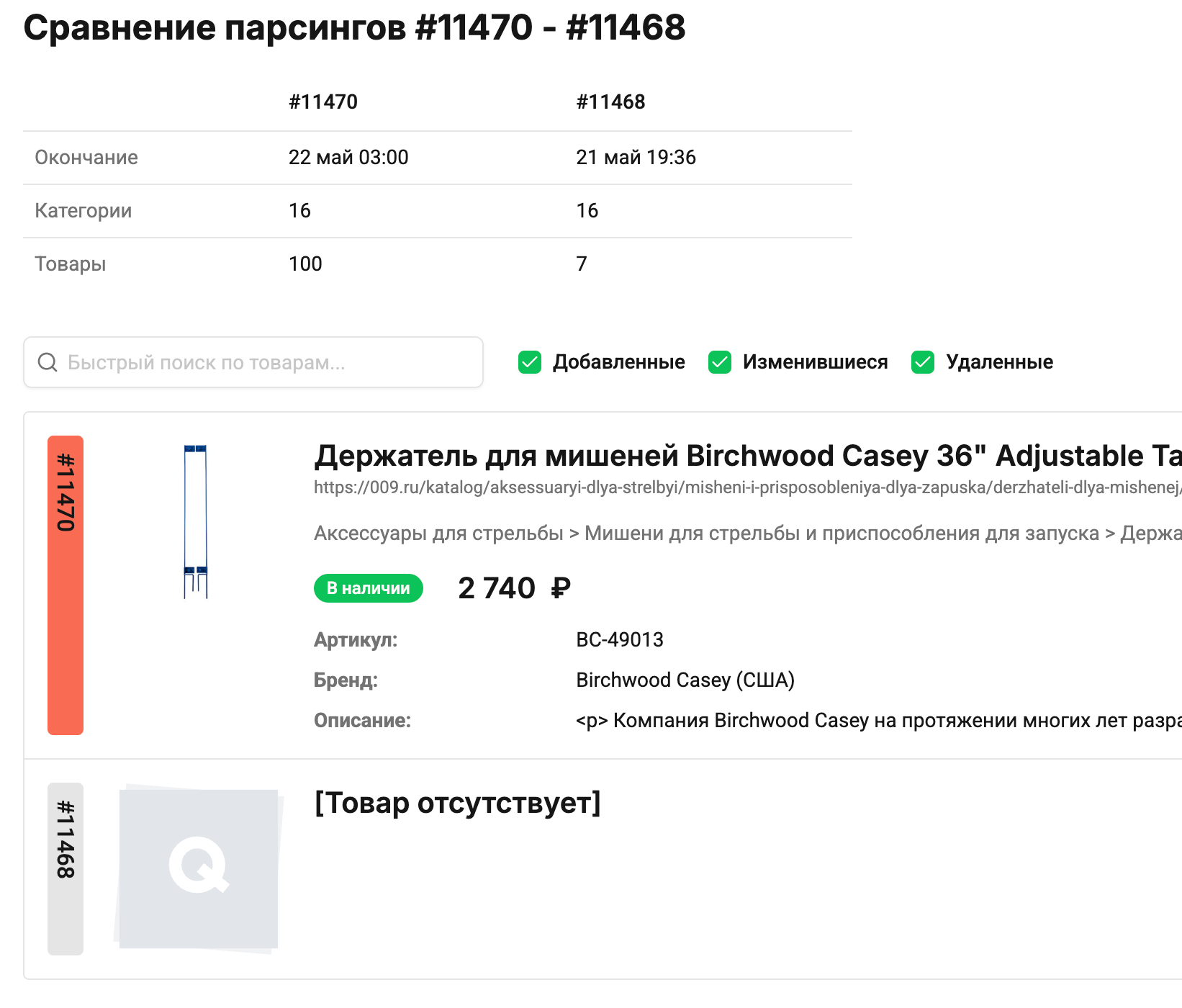Screen dimensions: 1182x1008
Task: Click the red #11470 vertical label
Action: (x=66, y=585)
